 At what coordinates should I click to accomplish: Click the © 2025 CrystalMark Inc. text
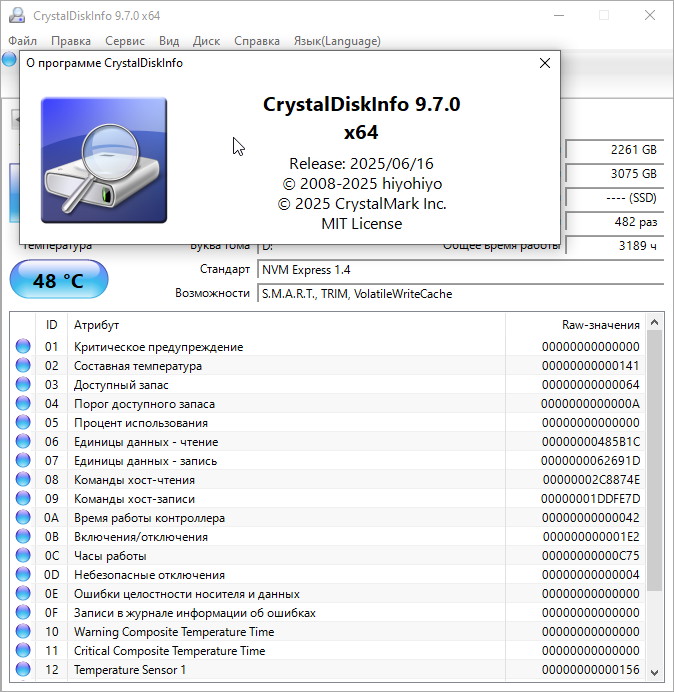(362, 204)
